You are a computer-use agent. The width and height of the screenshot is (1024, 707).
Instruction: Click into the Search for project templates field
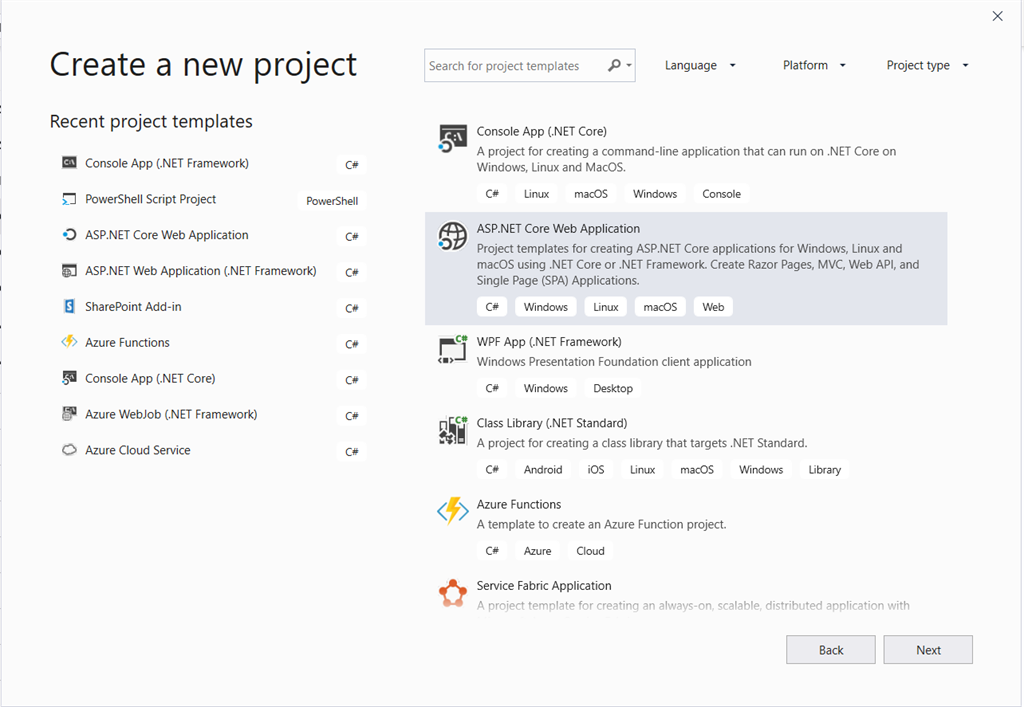(x=515, y=65)
